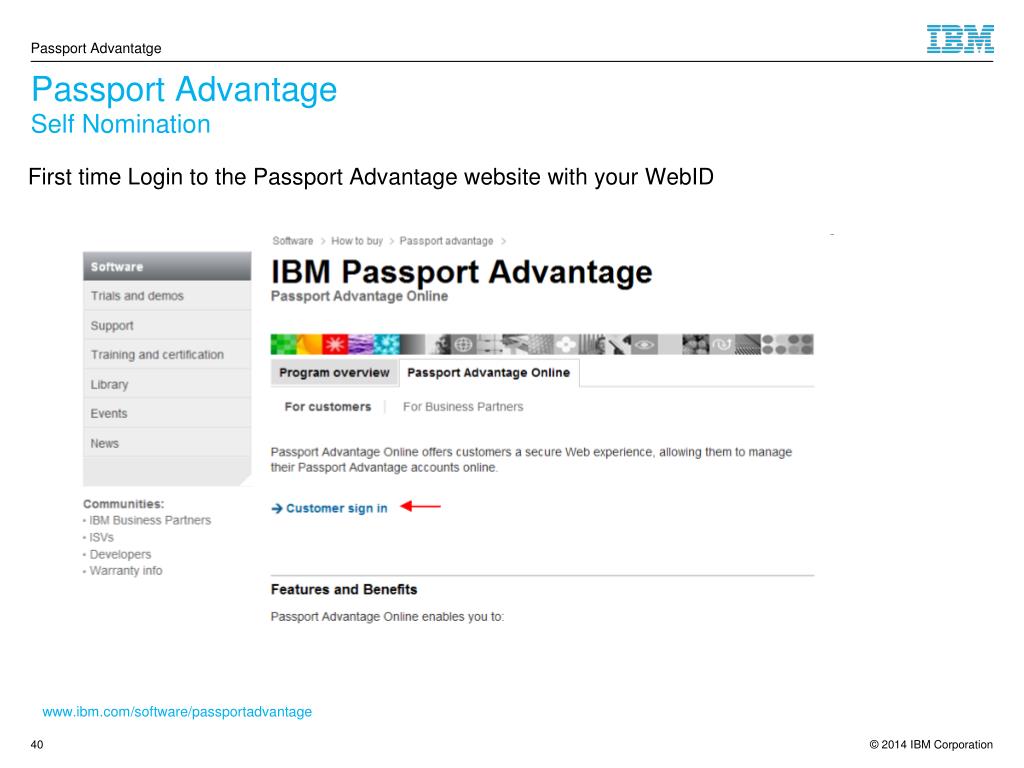Viewport: 1024px width, 768px height.
Task: Click the Self Nomination slide subtitle
Action: tap(121, 124)
